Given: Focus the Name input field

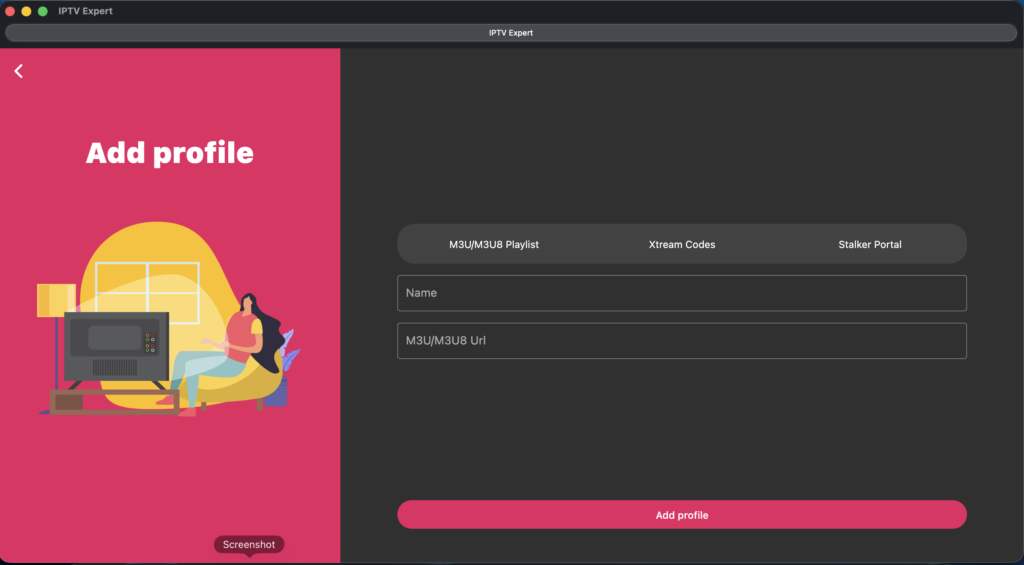Looking at the screenshot, I should (681, 293).
